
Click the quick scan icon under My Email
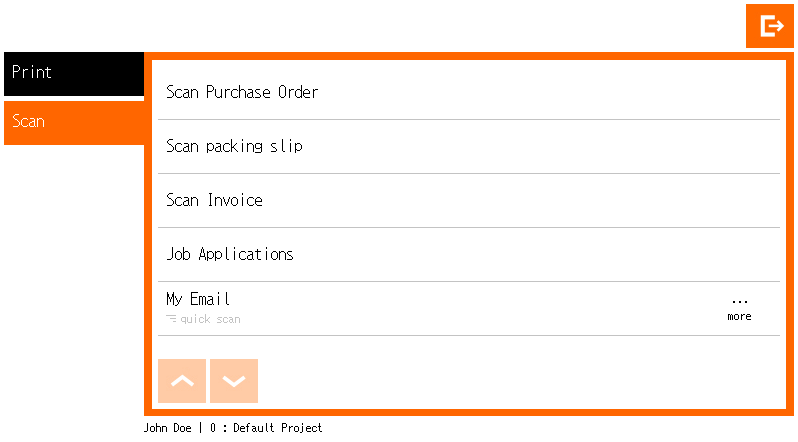point(171,319)
